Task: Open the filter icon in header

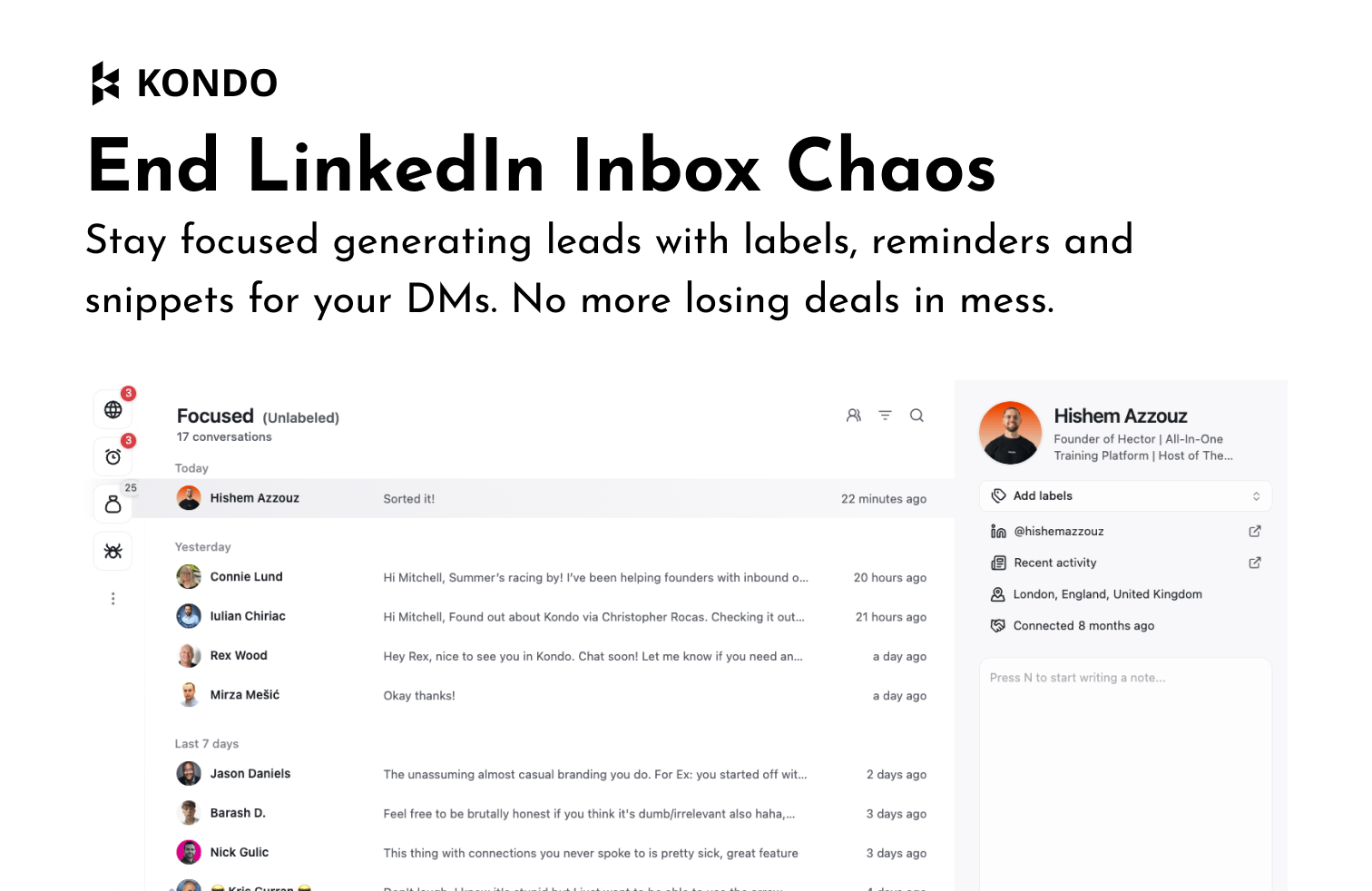Action: click(885, 416)
